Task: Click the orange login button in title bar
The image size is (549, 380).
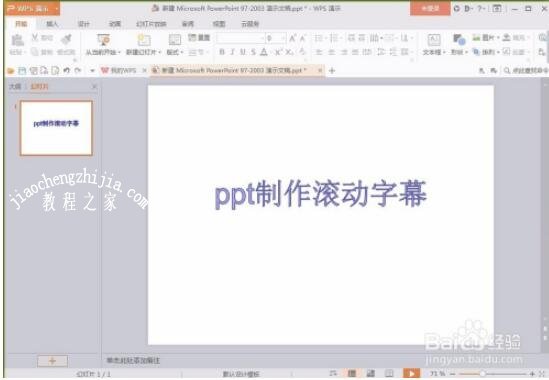Action: pyautogui.click(x=430, y=8)
